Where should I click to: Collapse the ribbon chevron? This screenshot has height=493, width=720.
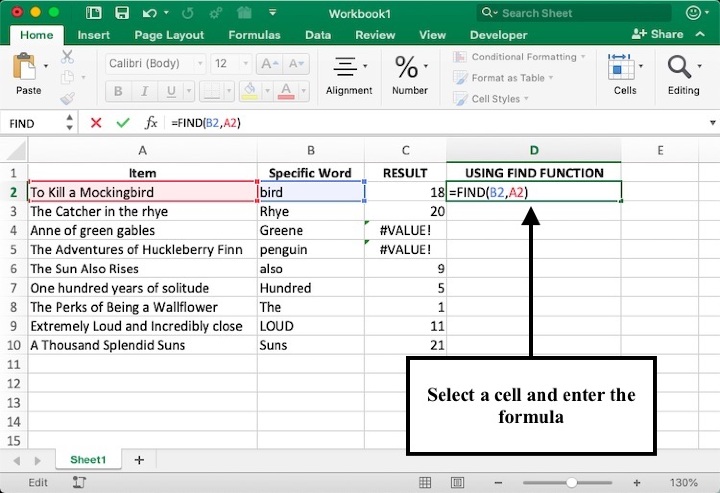click(700, 34)
